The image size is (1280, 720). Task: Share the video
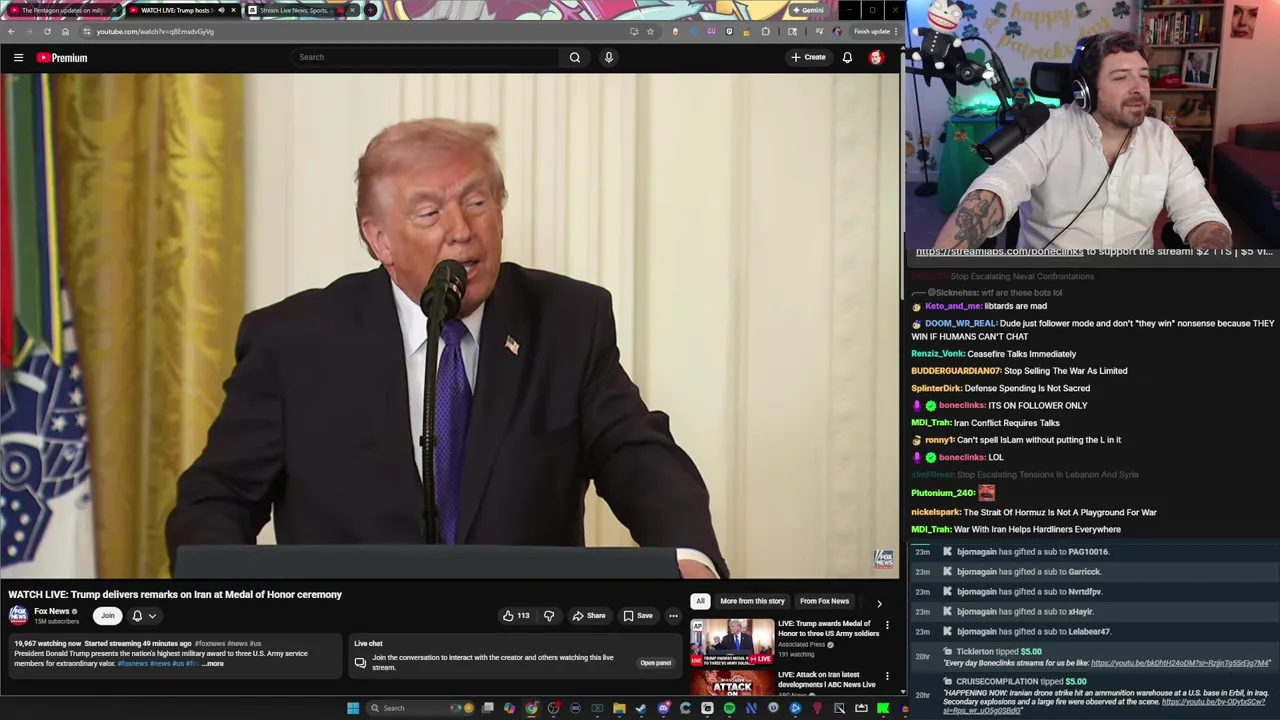[x=589, y=615]
